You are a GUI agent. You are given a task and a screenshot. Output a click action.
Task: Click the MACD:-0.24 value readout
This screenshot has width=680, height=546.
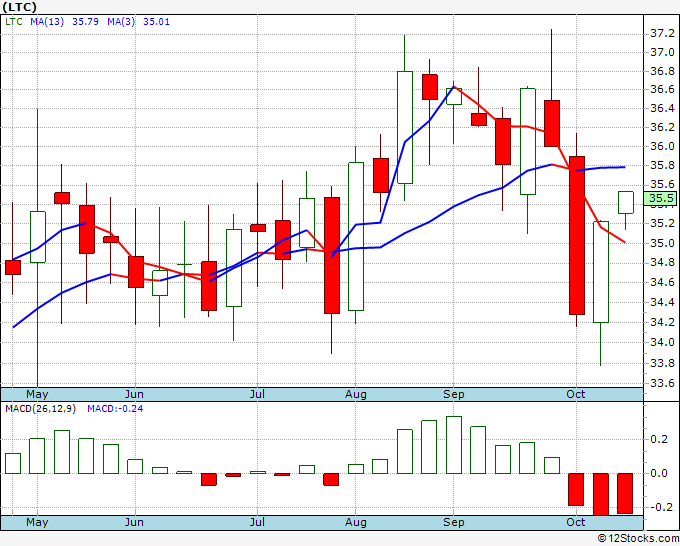click(x=115, y=409)
